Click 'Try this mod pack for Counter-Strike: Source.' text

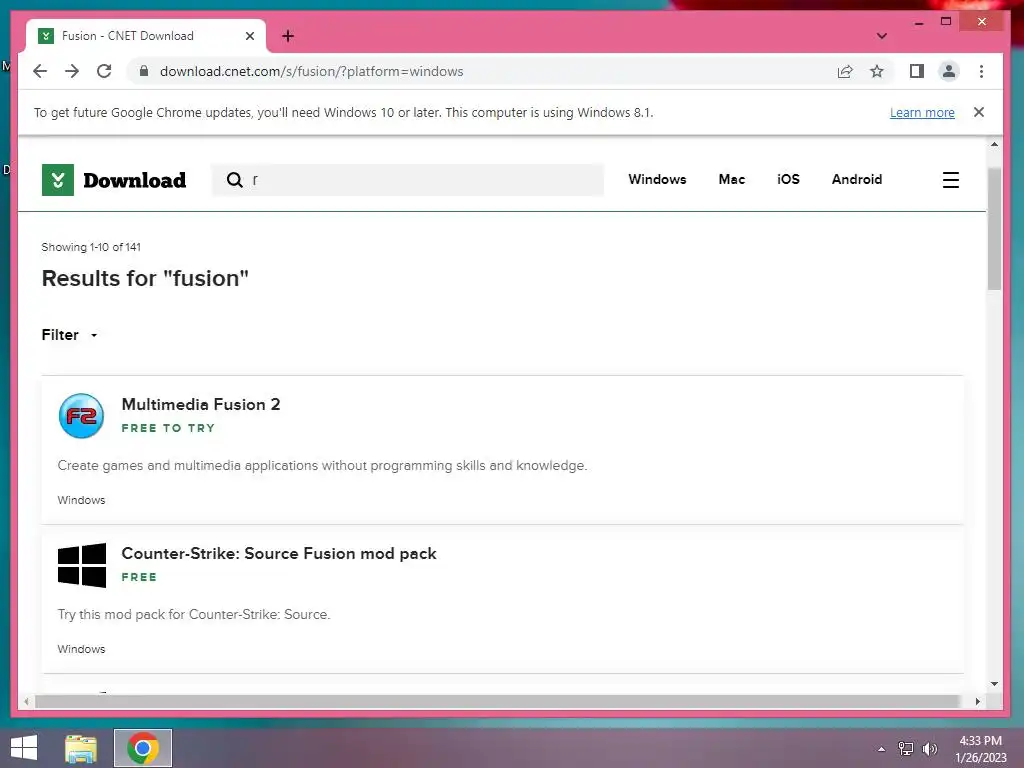pos(194,615)
